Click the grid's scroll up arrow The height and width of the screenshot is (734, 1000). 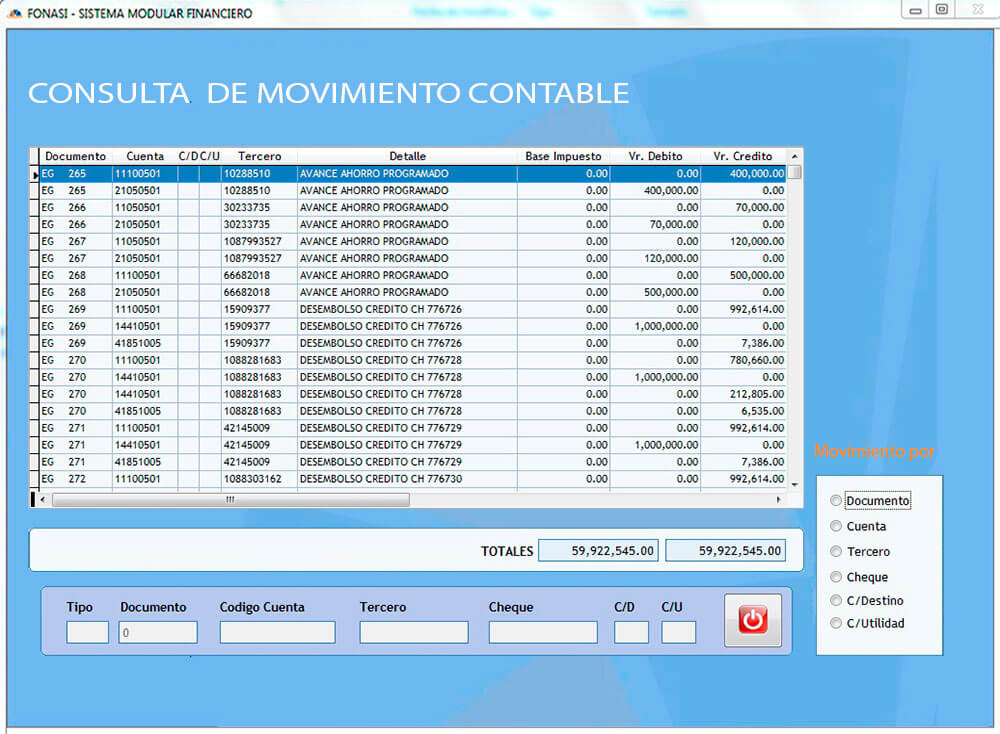(x=794, y=156)
